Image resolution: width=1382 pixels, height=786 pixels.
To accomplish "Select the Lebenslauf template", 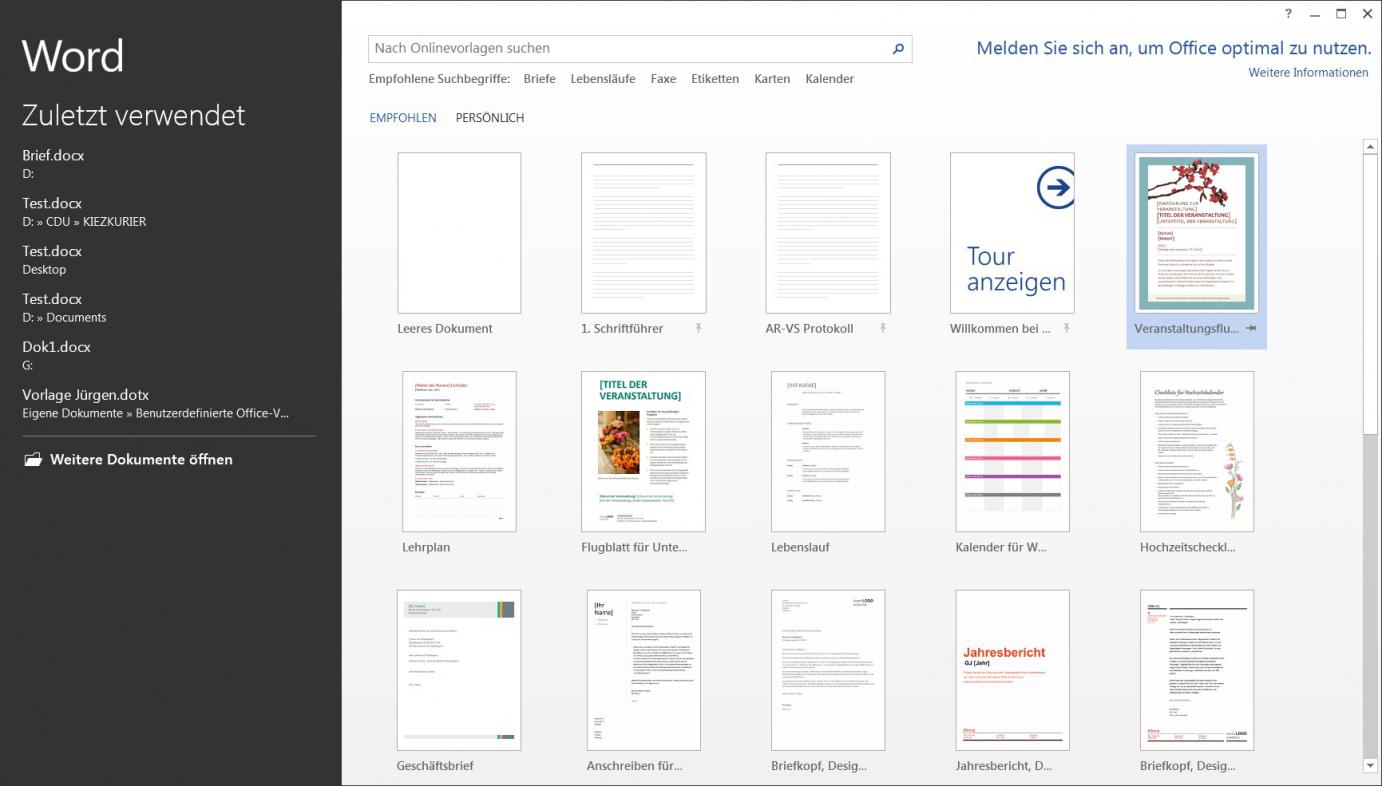I will [x=828, y=452].
